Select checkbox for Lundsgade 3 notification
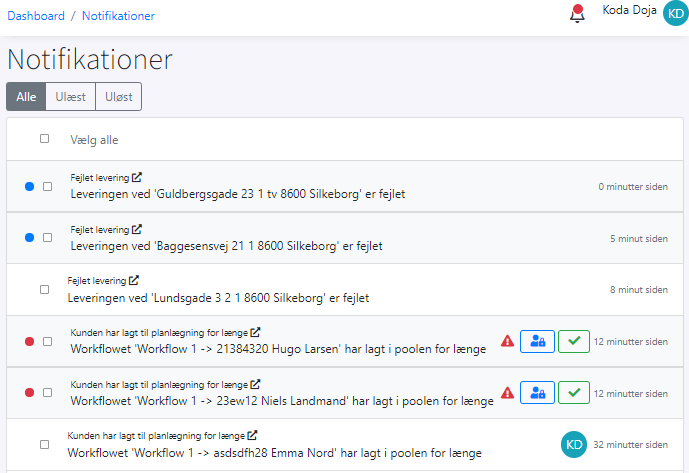The width and height of the screenshot is (689, 473). point(44,290)
